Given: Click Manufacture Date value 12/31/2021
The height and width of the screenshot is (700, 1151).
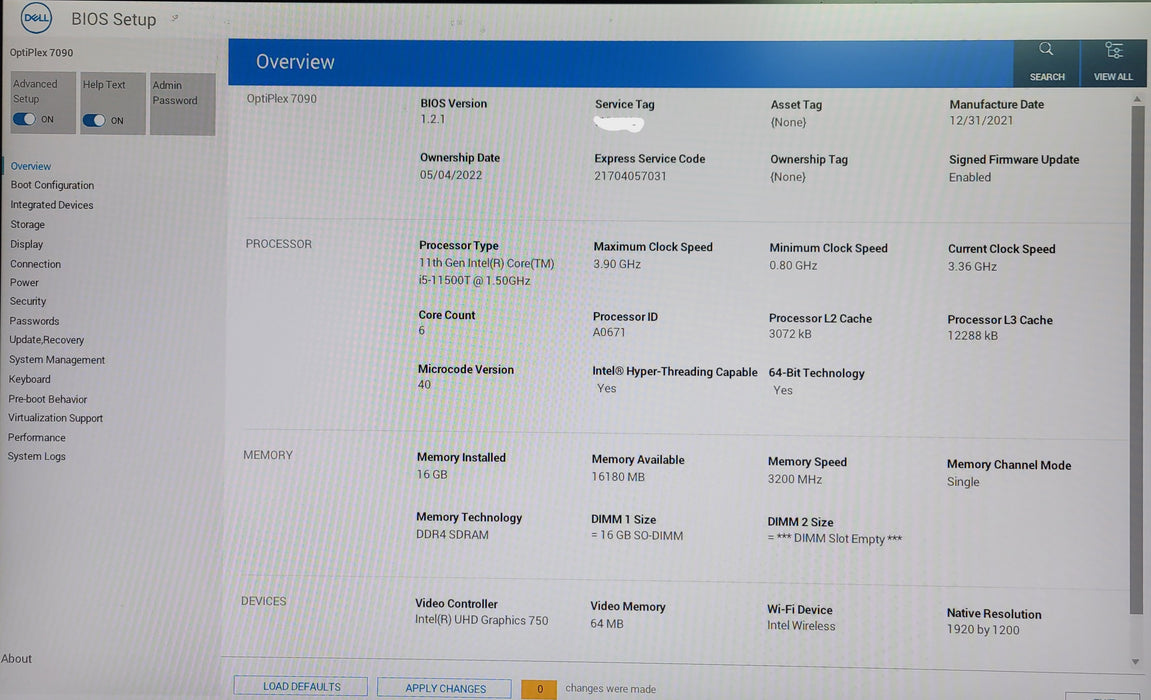Looking at the screenshot, I should tap(981, 120).
